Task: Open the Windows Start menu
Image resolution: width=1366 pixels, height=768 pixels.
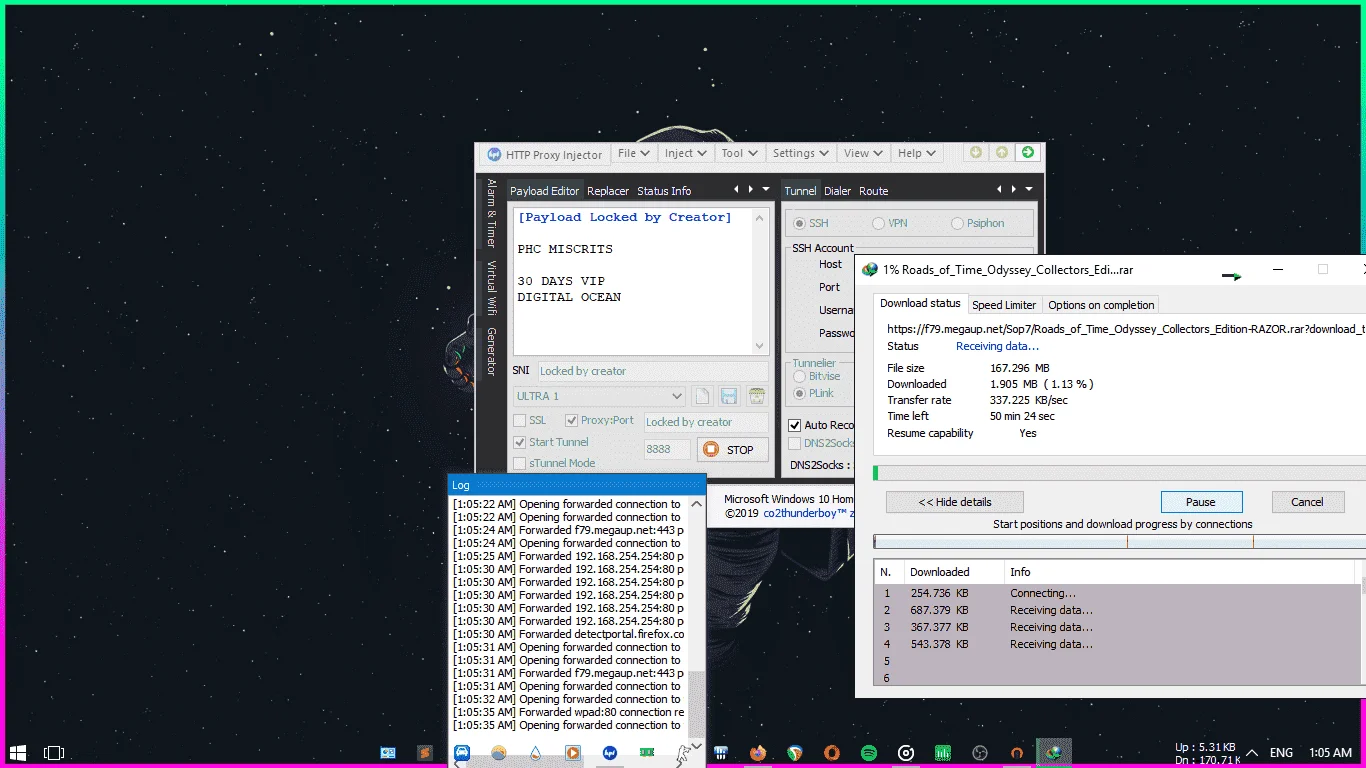Action: pos(18,752)
